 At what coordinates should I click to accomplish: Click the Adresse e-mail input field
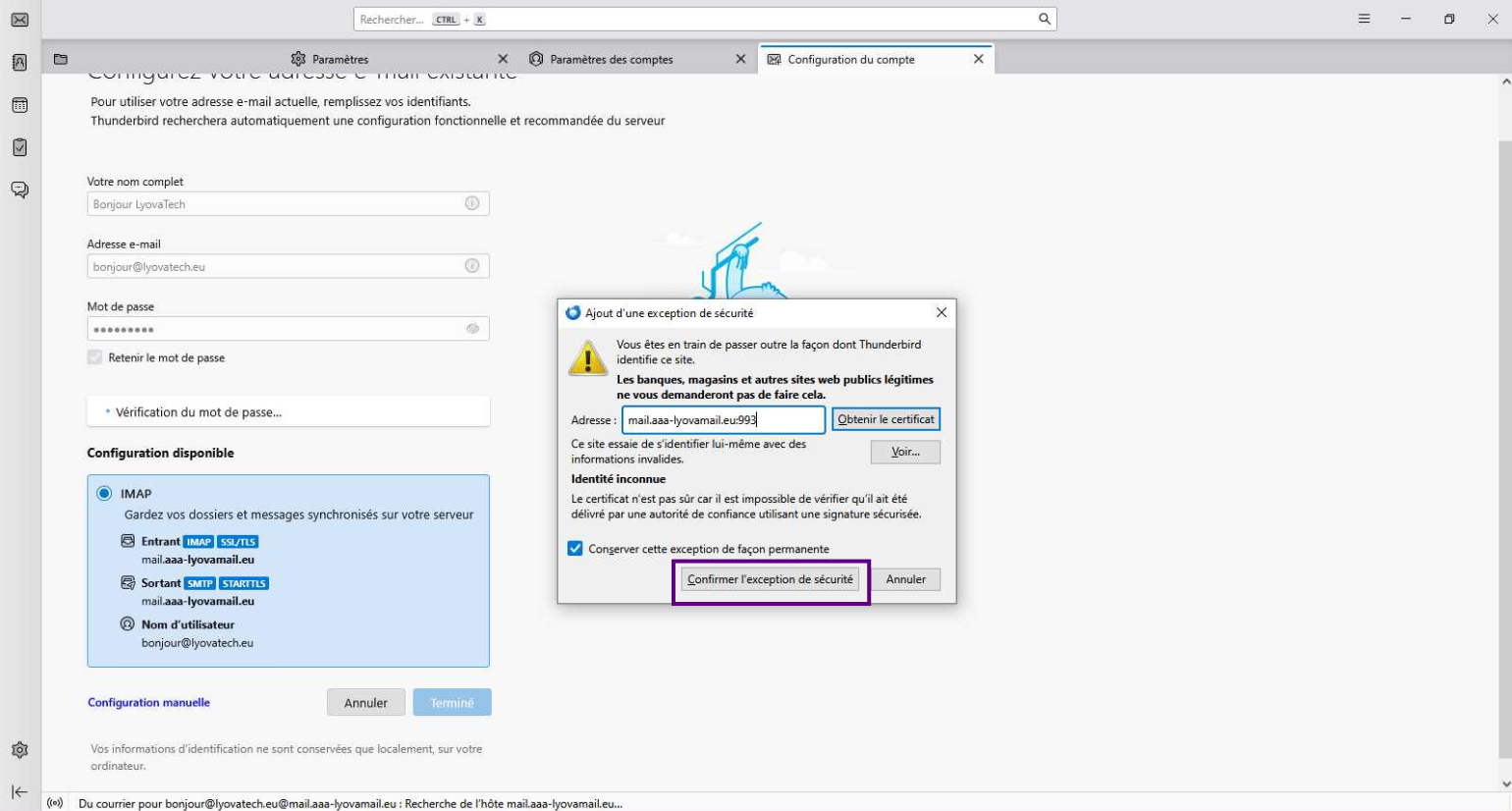(289, 266)
